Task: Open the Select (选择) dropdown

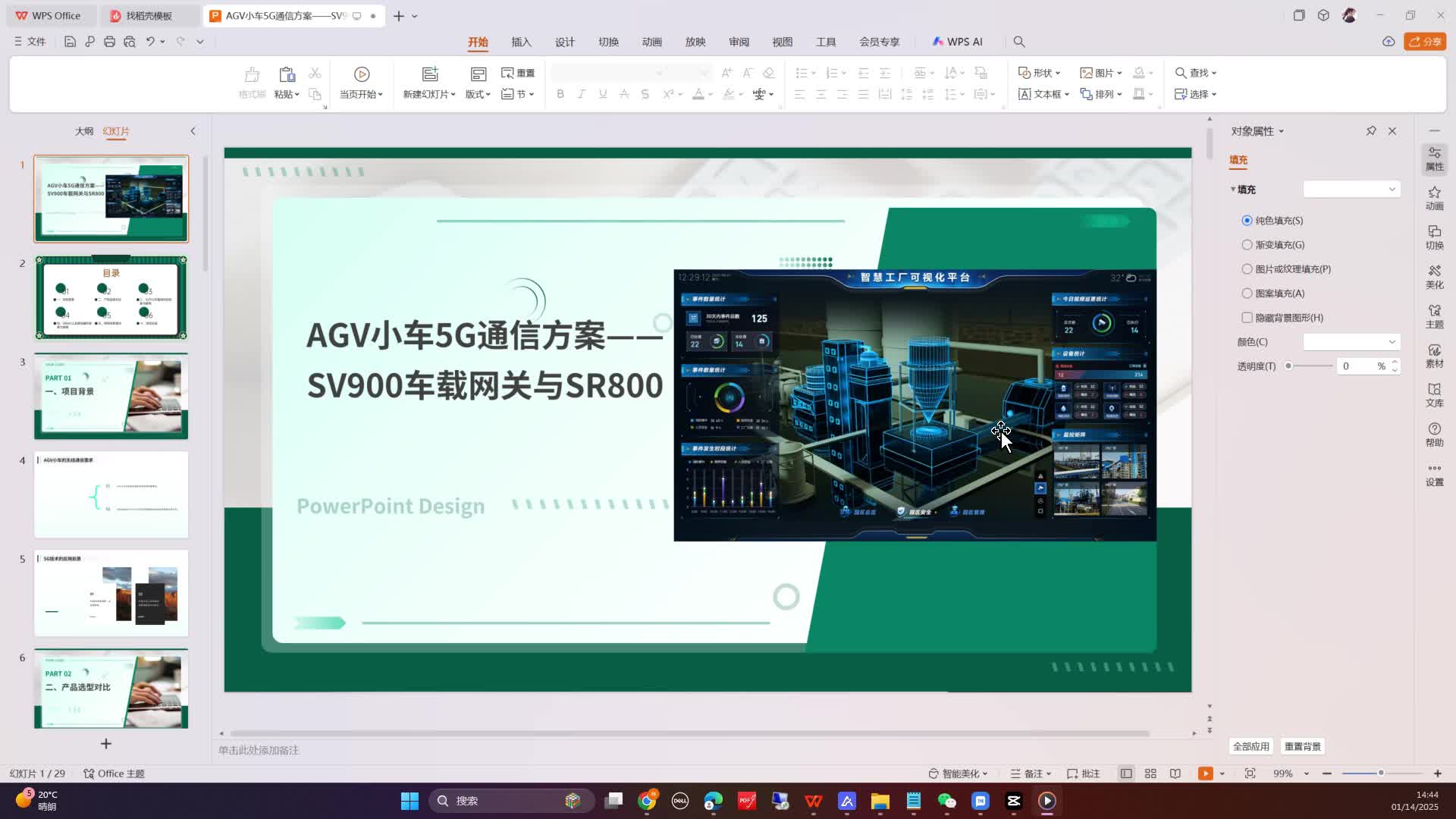Action: tap(1196, 94)
